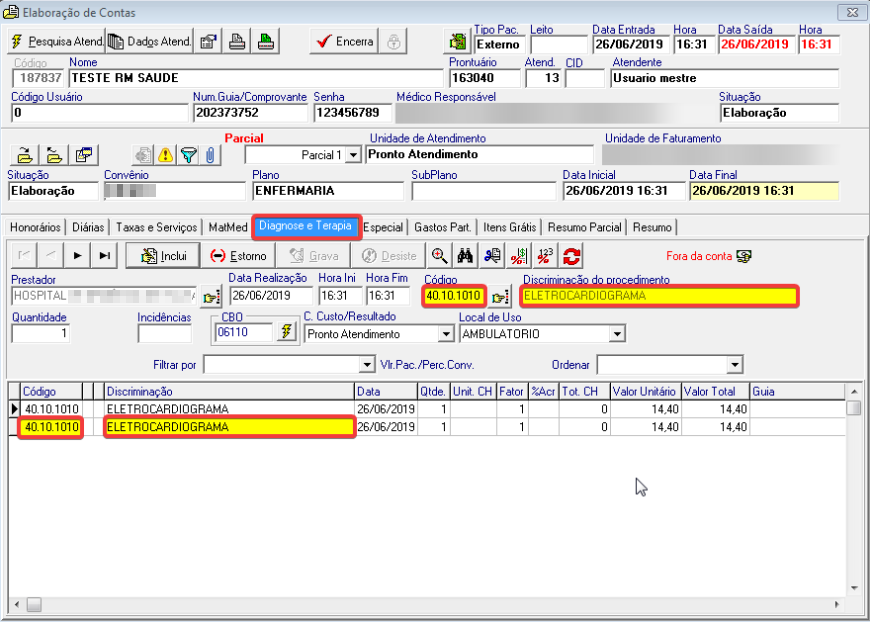This screenshot has height=622, width=870.
Task: Expand the C. Custo/Resultado dropdown
Action: 446,334
